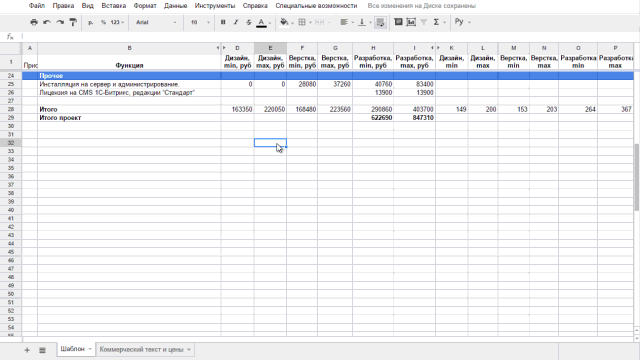640x360 pixels.
Task: Add a new sheet with plus button
Action: (27, 350)
